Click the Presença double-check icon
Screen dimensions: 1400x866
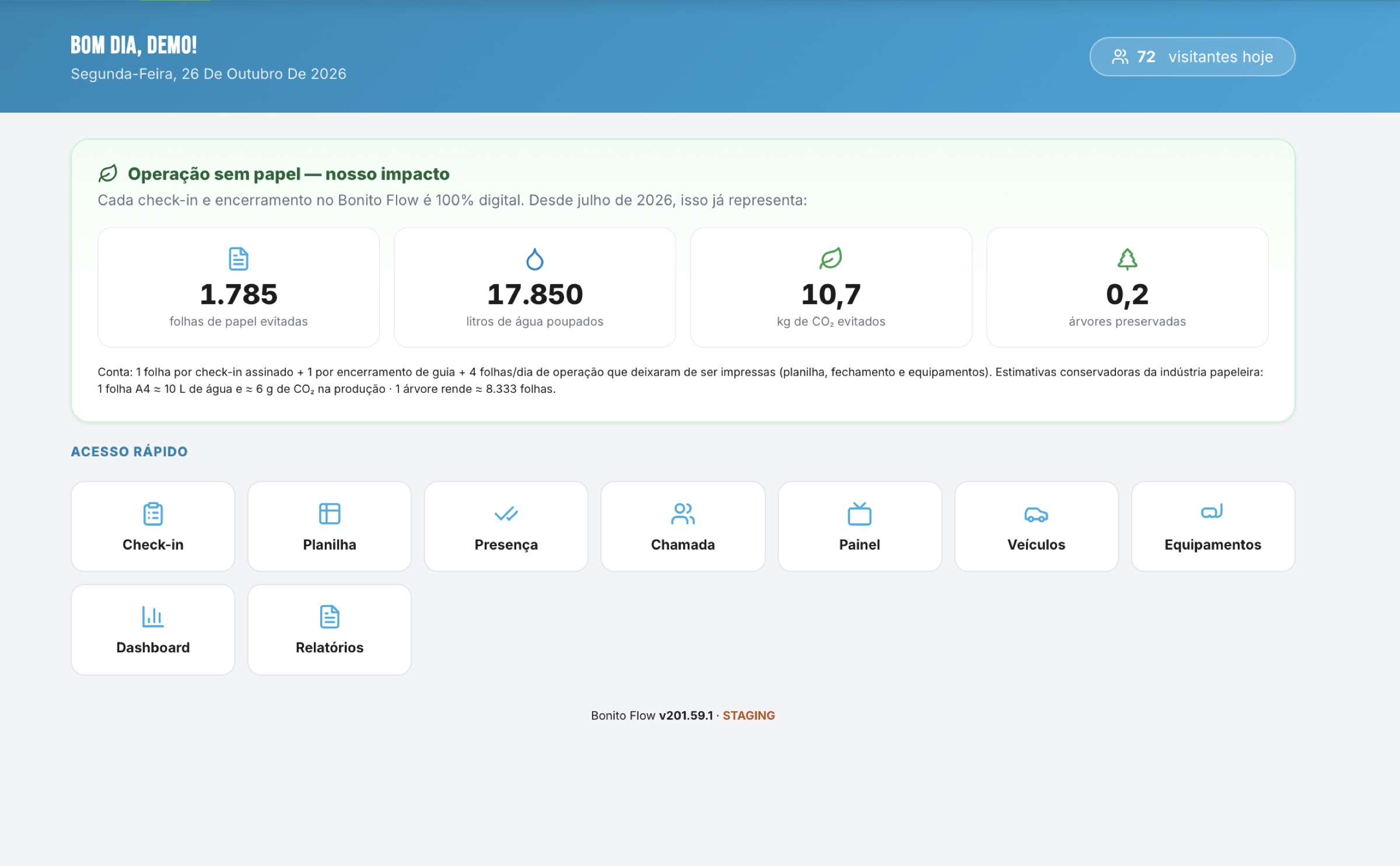tap(506, 514)
